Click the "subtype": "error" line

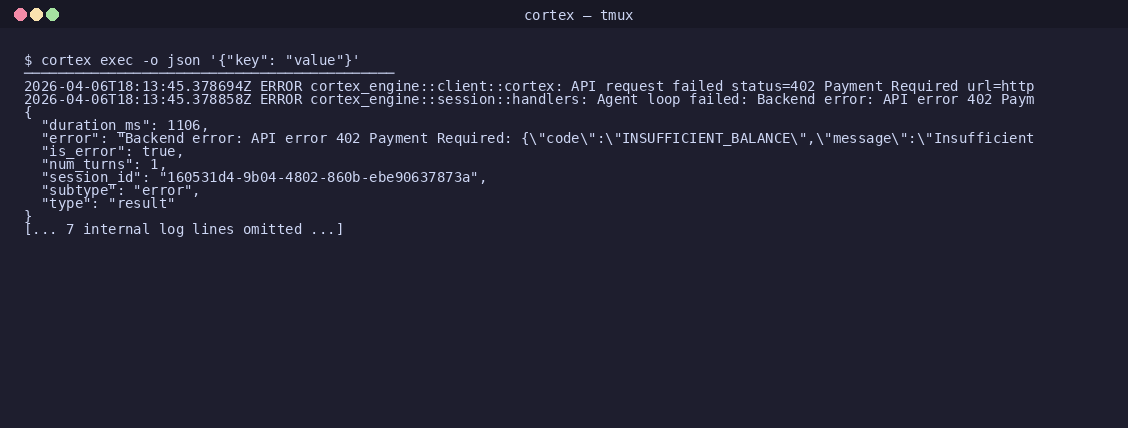(x=121, y=190)
